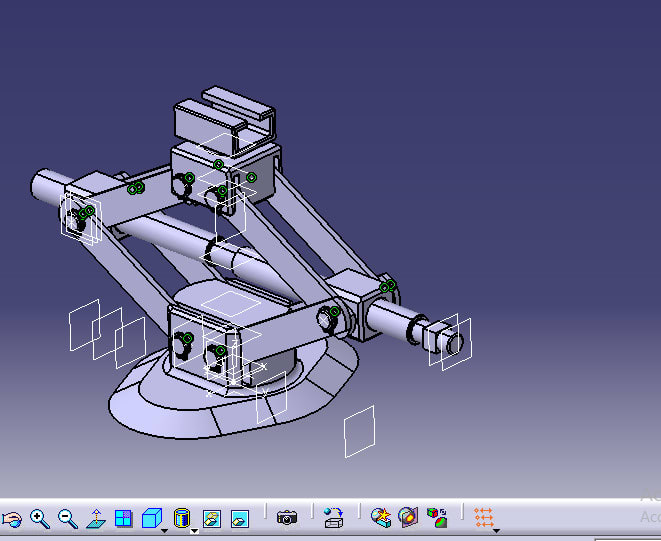
Task: Click the Zoom In magnifier icon
Action: pyautogui.click(x=39, y=518)
